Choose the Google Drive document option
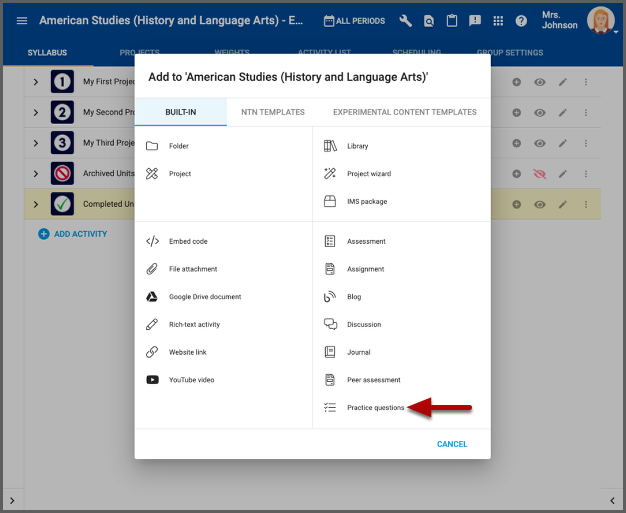The height and width of the screenshot is (513, 626). 204,297
